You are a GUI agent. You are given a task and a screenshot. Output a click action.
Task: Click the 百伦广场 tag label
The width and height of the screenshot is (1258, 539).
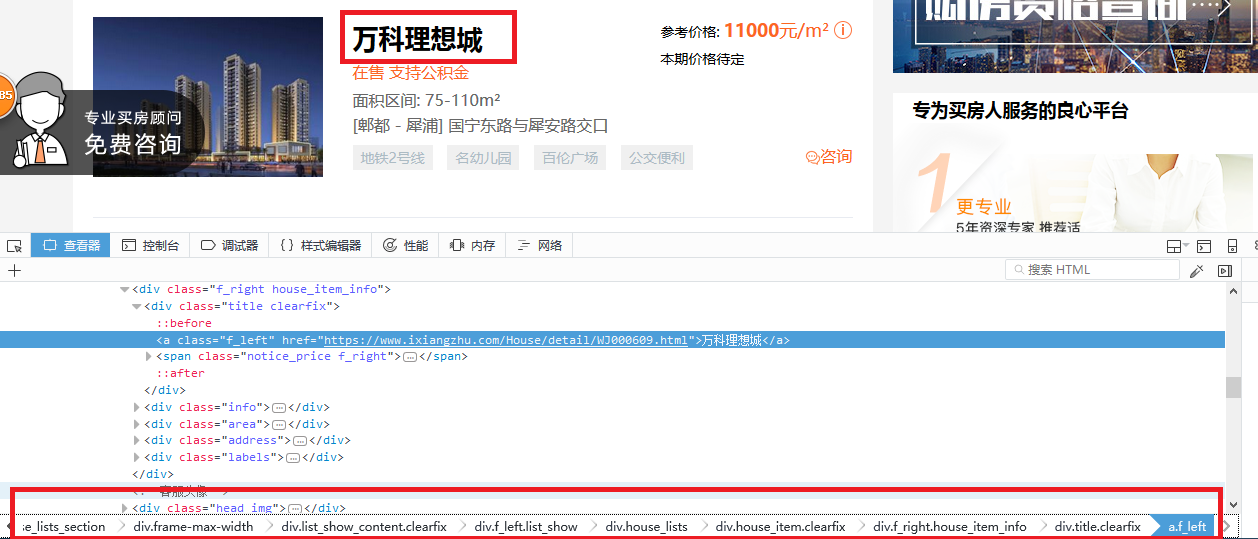pyautogui.click(x=570, y=158)
